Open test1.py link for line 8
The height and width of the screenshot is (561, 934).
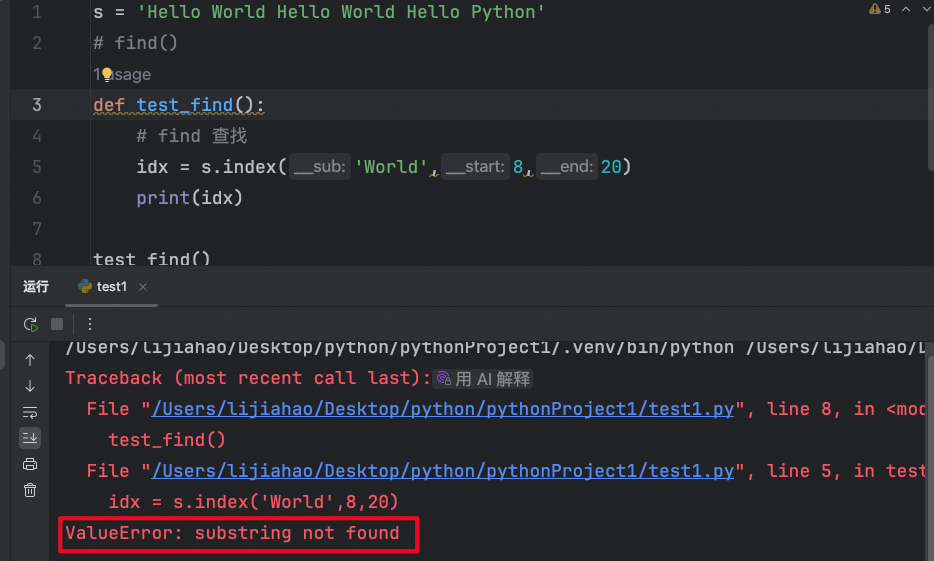tap(443, 409)
